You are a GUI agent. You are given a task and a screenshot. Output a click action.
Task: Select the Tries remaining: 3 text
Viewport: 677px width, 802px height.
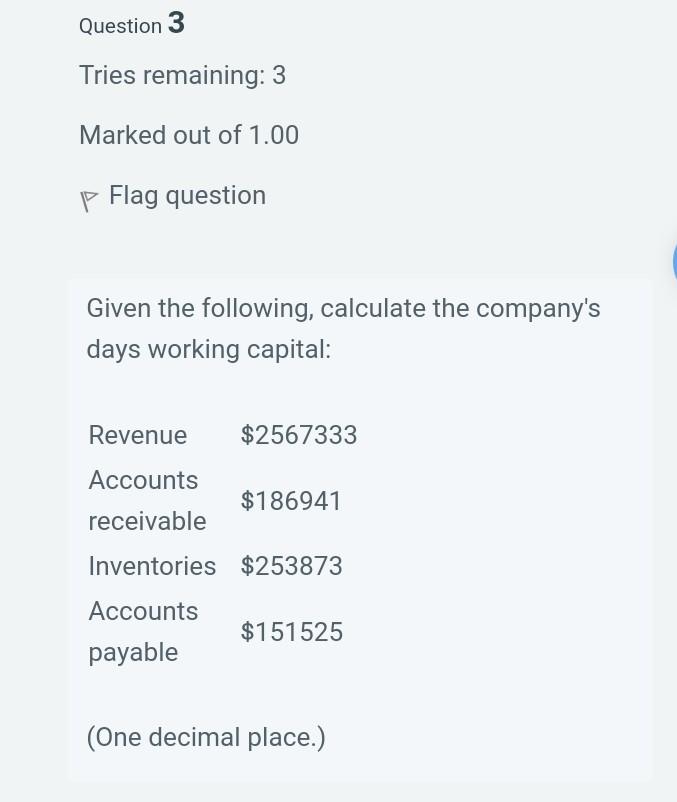tap(182, 75)
